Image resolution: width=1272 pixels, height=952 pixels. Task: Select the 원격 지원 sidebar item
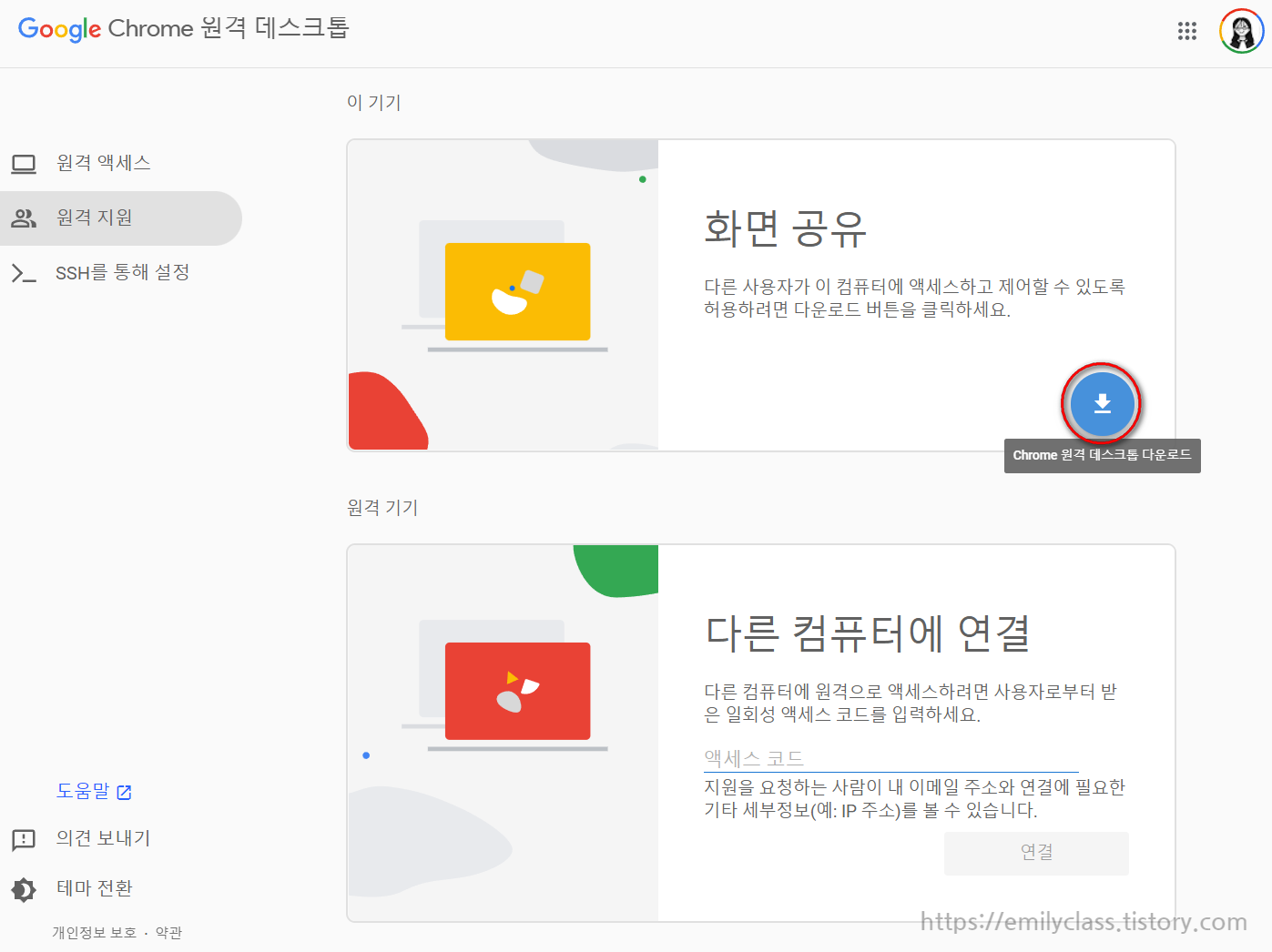tap(120, 218)
